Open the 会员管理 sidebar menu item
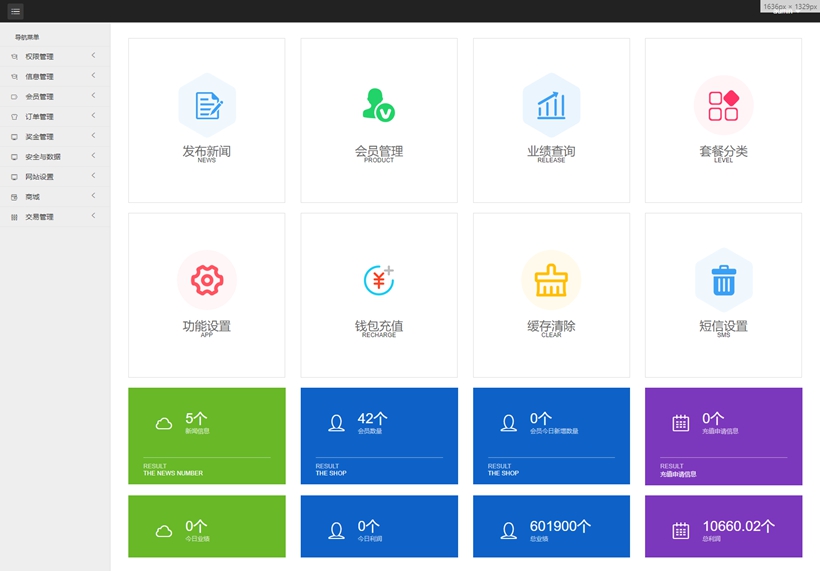This screenshot has width=820, height=571. (40, 97)
